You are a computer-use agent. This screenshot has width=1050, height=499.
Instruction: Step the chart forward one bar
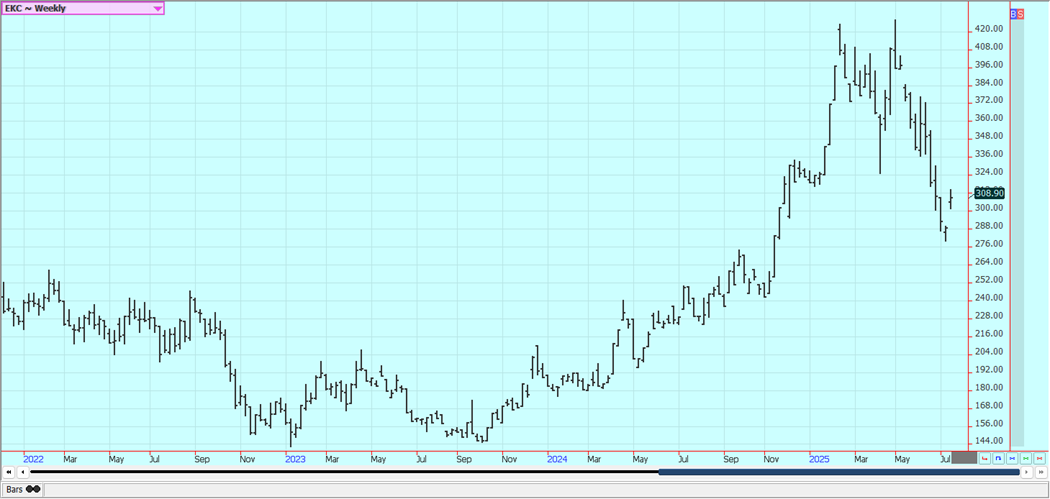(1027, 472)
